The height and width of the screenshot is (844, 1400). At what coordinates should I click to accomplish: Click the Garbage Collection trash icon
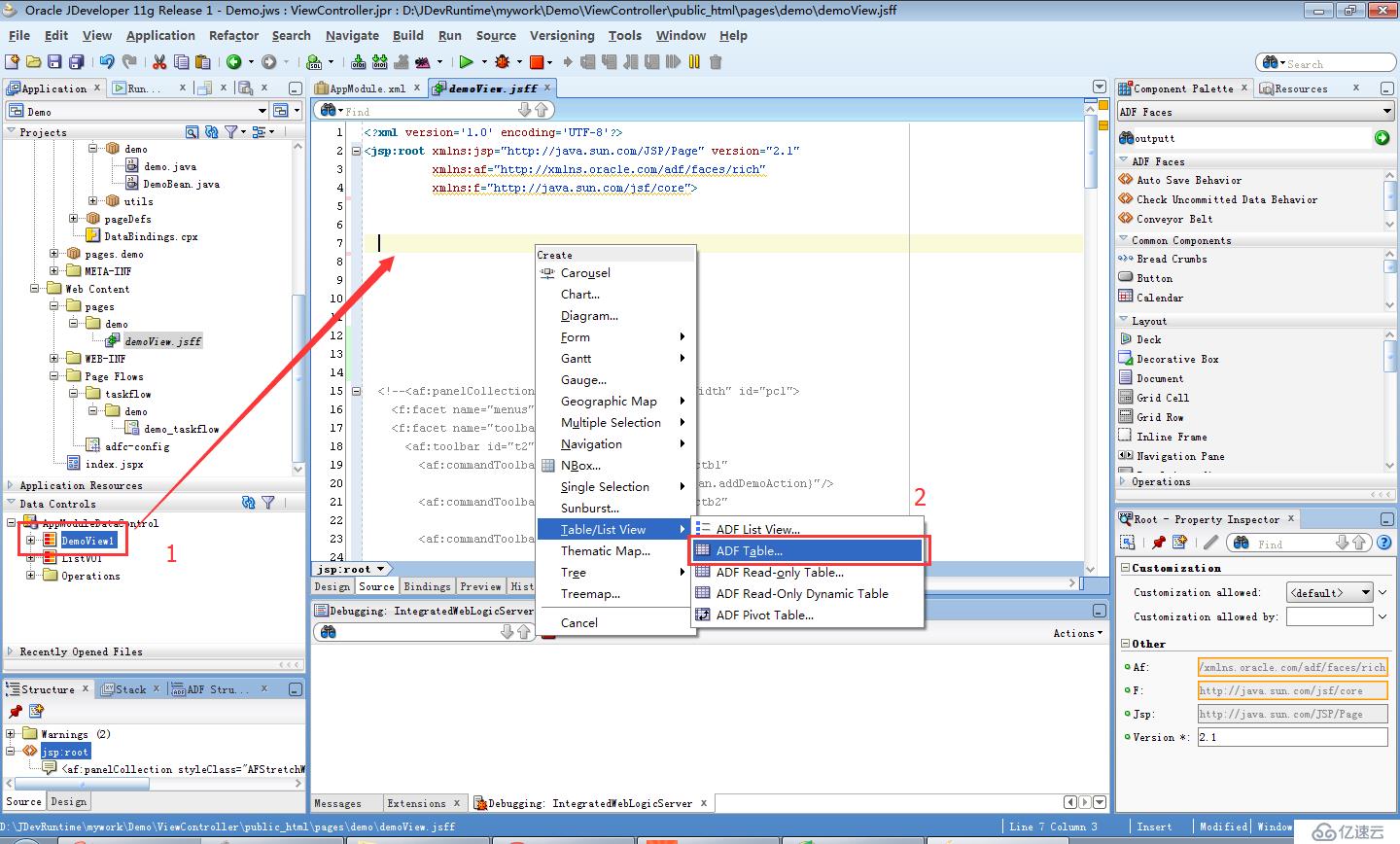point(716,62)
